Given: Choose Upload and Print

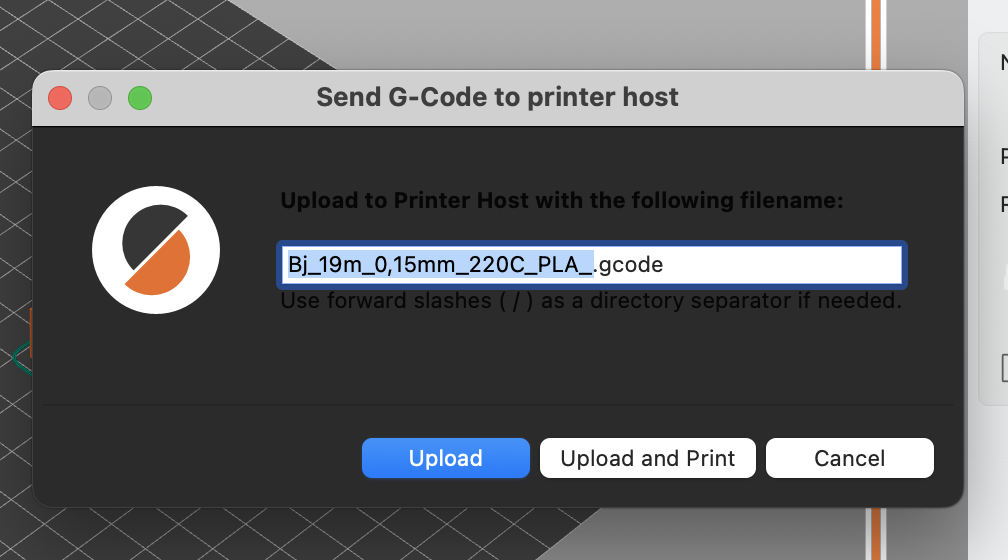Looking at the screenshot, I should [647, 458].
